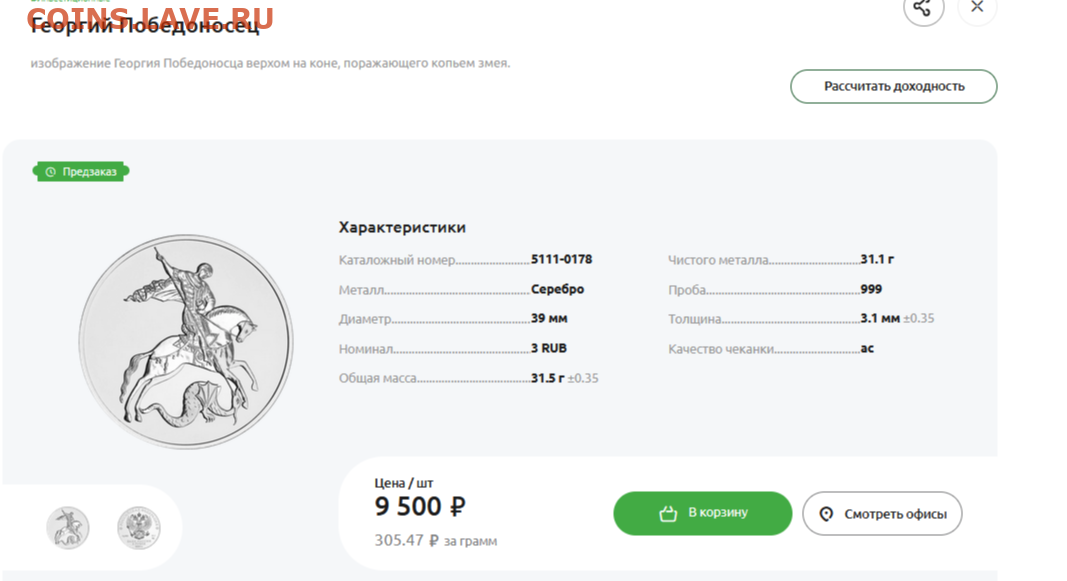The width and height of the screenshot is (1067, 581).
Task: Add the coin with В корзину button
Action: click(x=702, y=513)
